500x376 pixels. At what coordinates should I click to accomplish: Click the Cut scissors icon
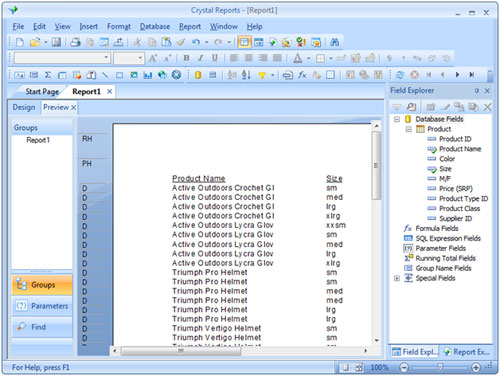[137, 42]
